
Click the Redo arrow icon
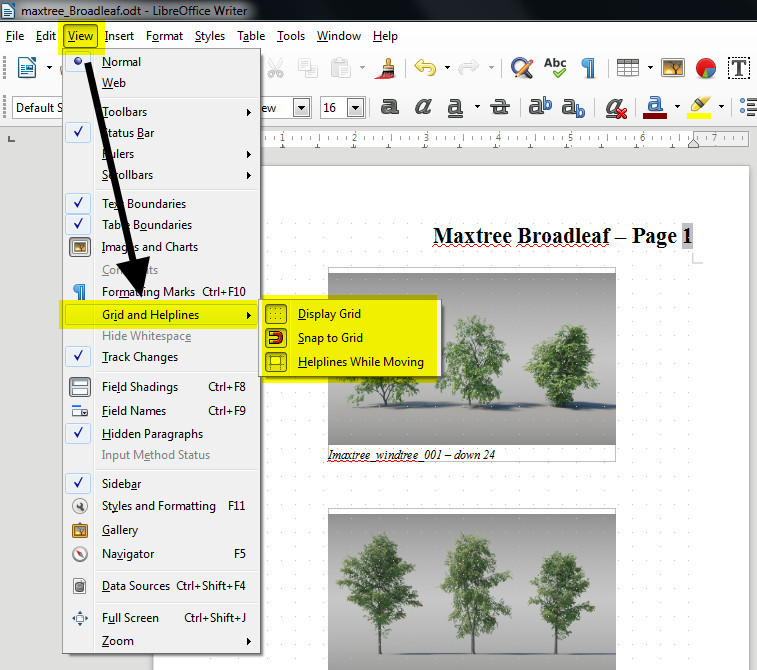point(468,68)
